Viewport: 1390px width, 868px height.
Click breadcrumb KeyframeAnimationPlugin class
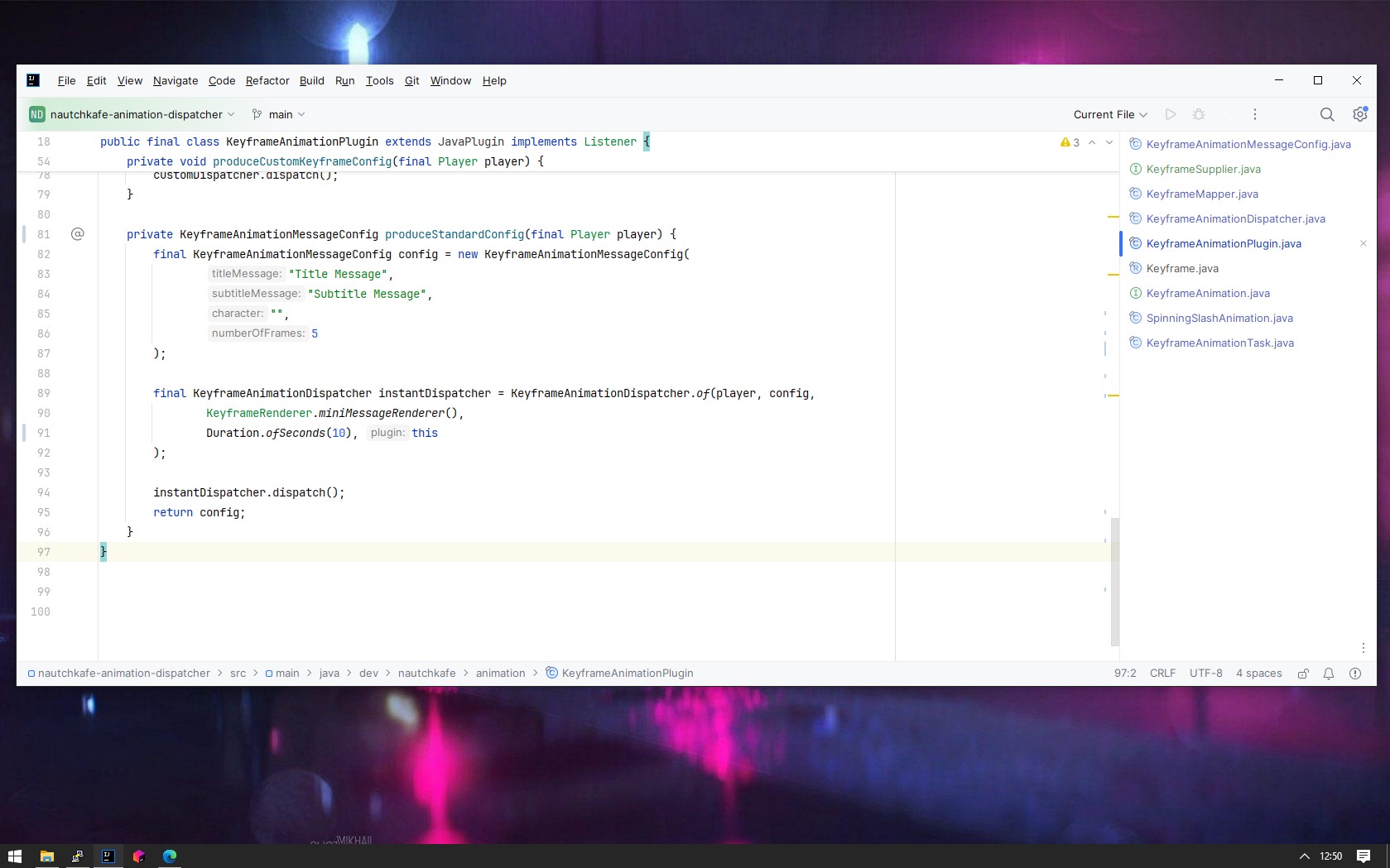(619, 673)
